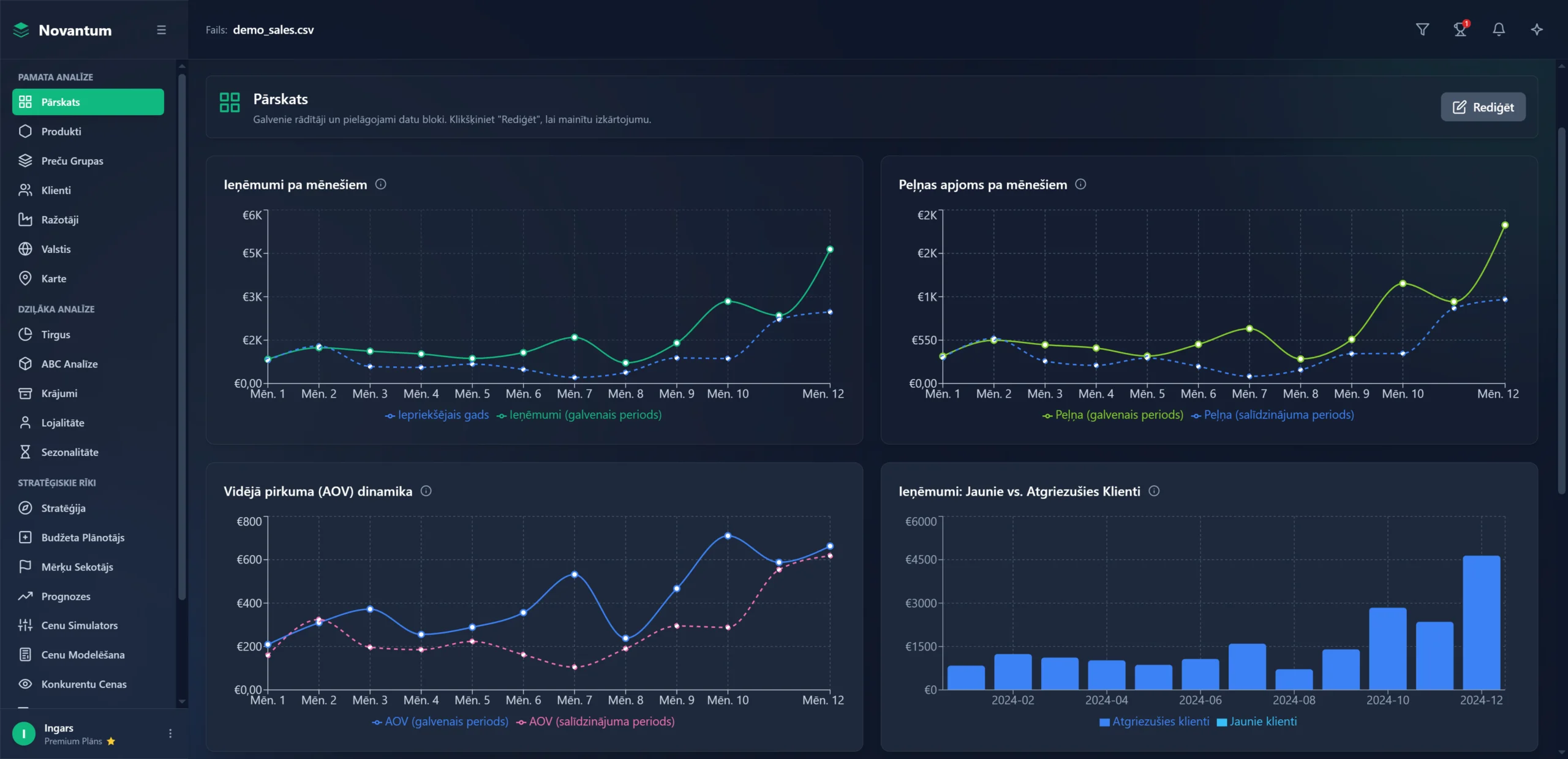The height and width of the screenshot is (759, 1568).
Task: Collapse sidebar with hamburger icon
Action: point(161,30)
